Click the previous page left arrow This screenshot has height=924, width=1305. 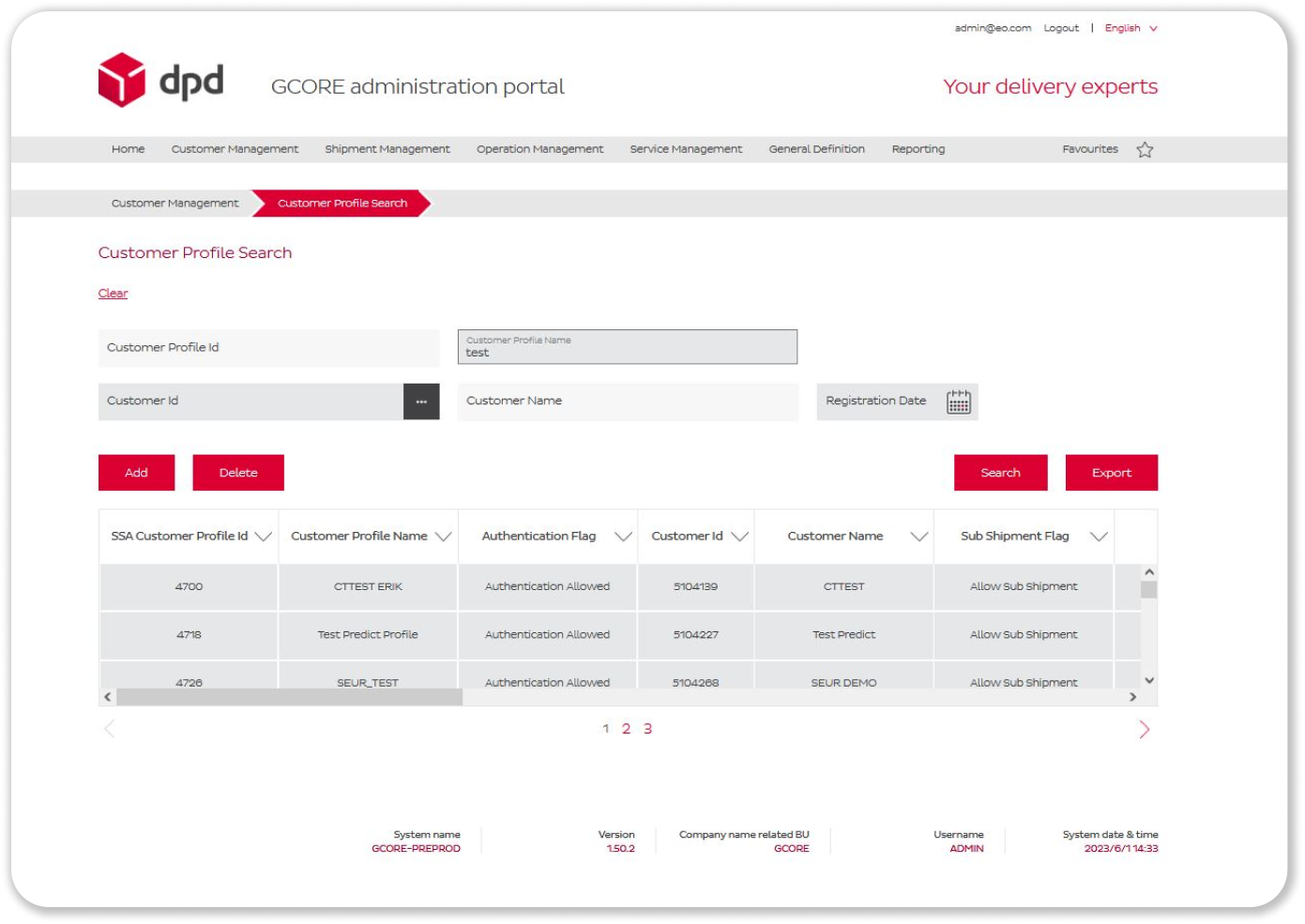click(109, 730)
